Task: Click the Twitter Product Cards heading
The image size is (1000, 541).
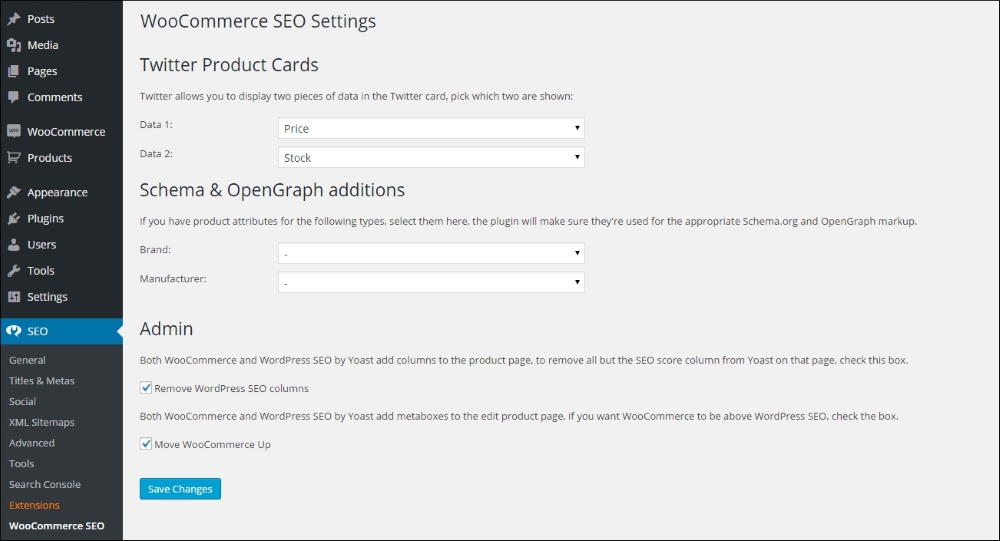Action: point(229,64)
